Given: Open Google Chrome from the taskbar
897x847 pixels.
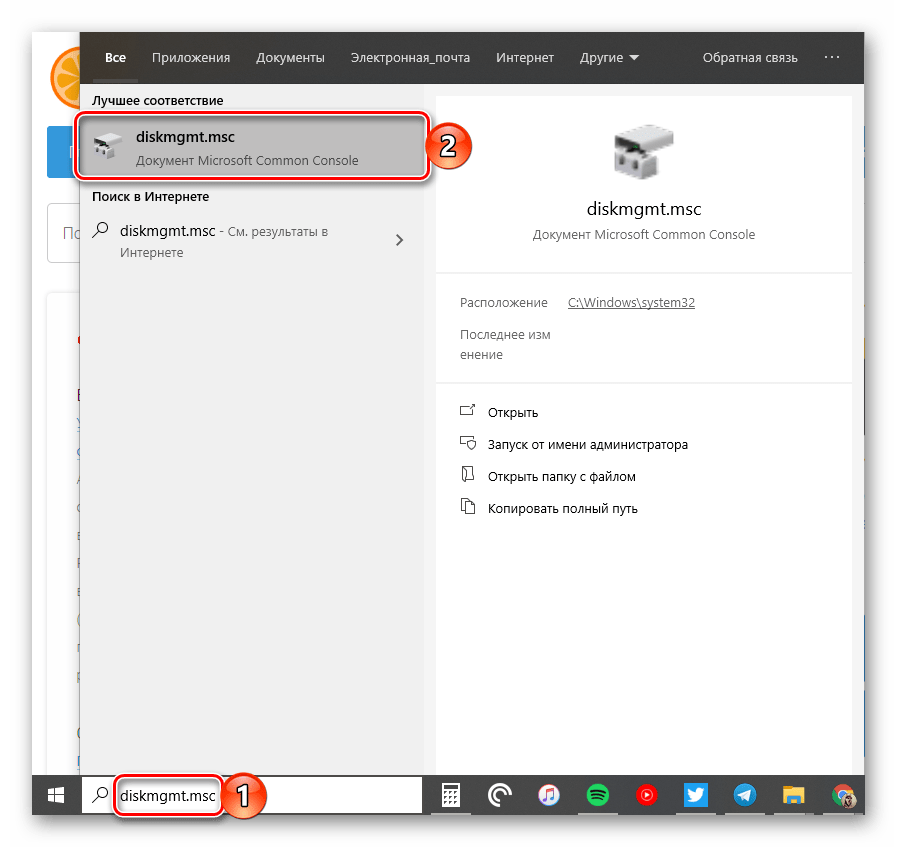Looking at the screenshot, I should [843, 795].
